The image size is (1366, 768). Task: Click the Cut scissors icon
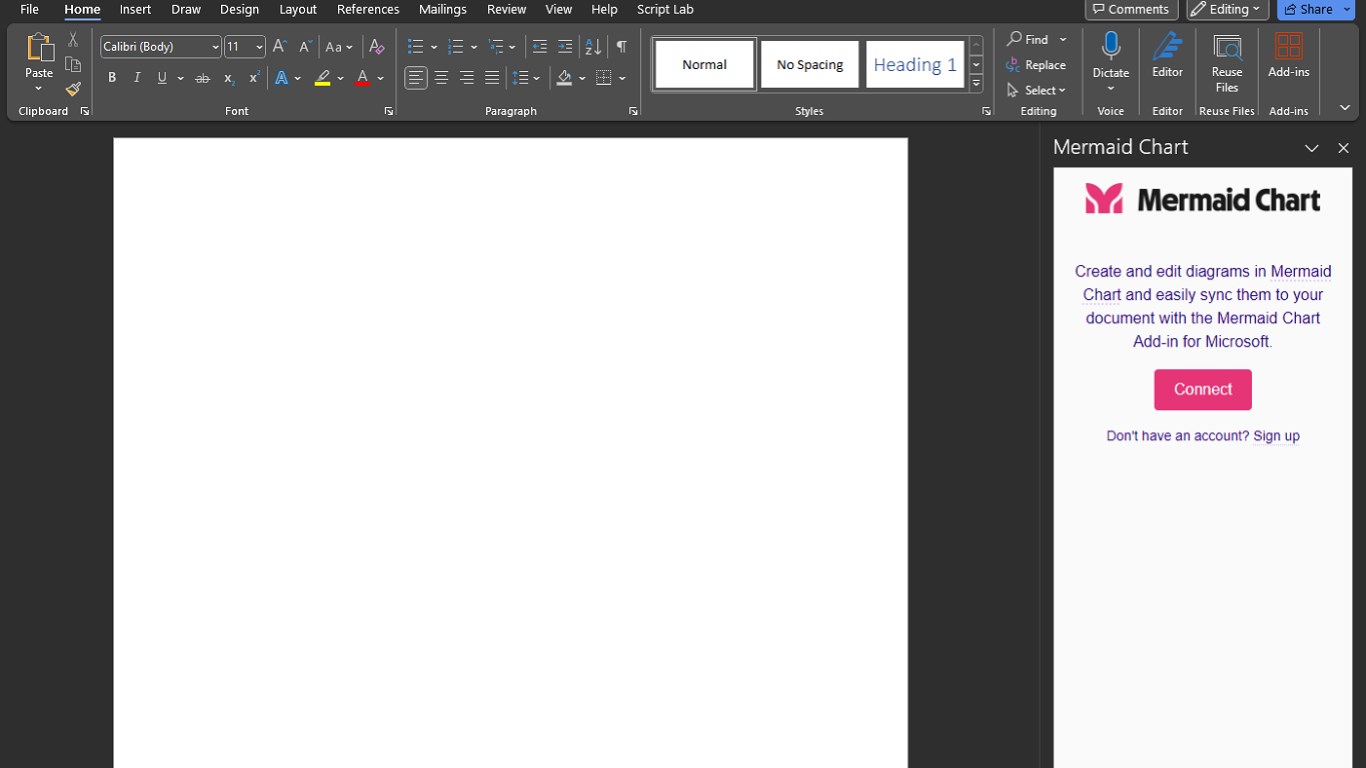[x=73, y=40]
